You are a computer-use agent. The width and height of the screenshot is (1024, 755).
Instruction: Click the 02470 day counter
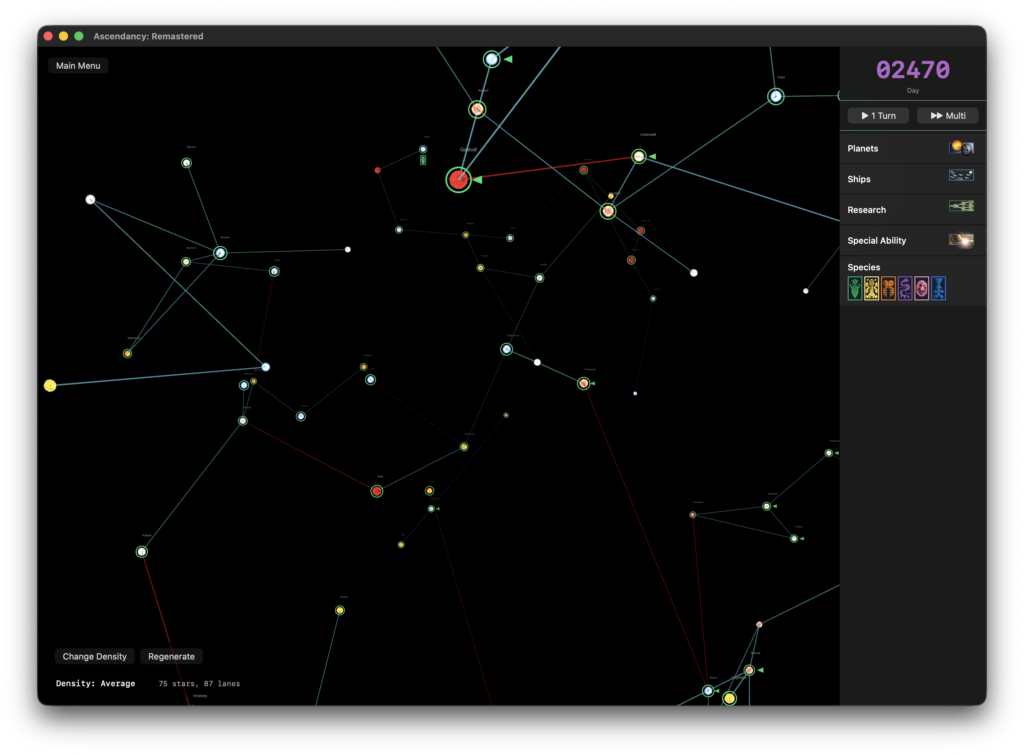[912, 70]
